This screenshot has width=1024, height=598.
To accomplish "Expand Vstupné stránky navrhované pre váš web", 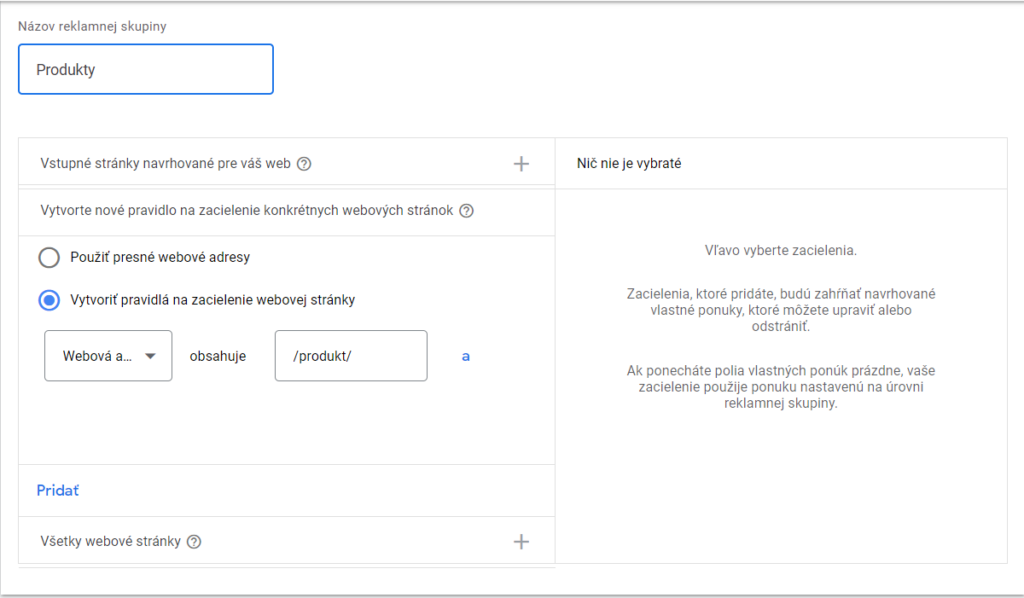I will [x=287, y=164].
